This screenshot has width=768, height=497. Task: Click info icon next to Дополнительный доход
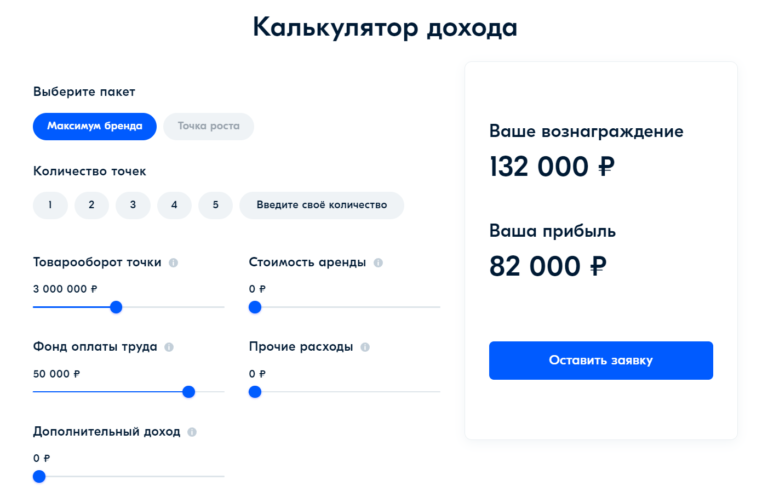click(x=192, y=432)
